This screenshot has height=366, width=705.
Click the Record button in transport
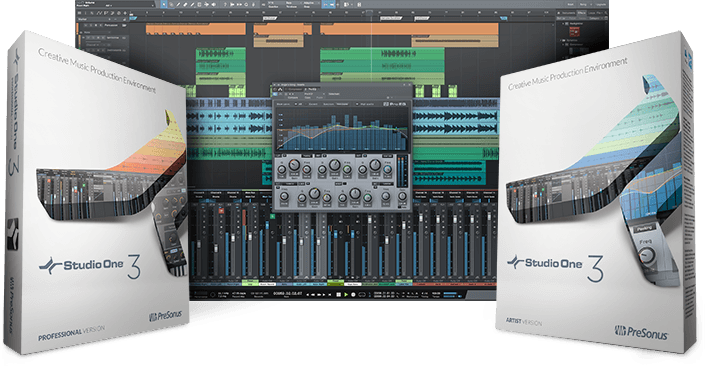click(x=353, y=295)
